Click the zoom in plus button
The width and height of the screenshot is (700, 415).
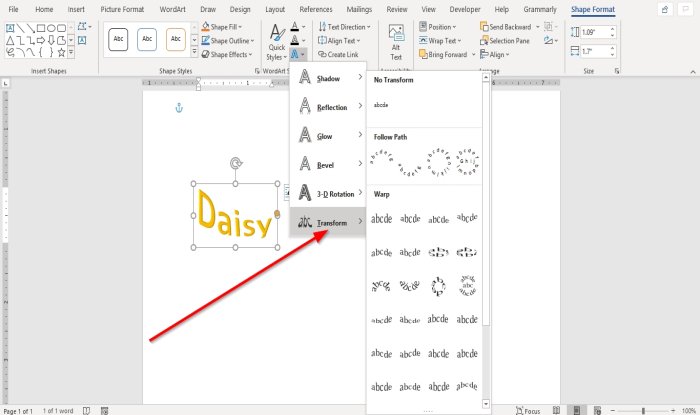coord(673,411)
